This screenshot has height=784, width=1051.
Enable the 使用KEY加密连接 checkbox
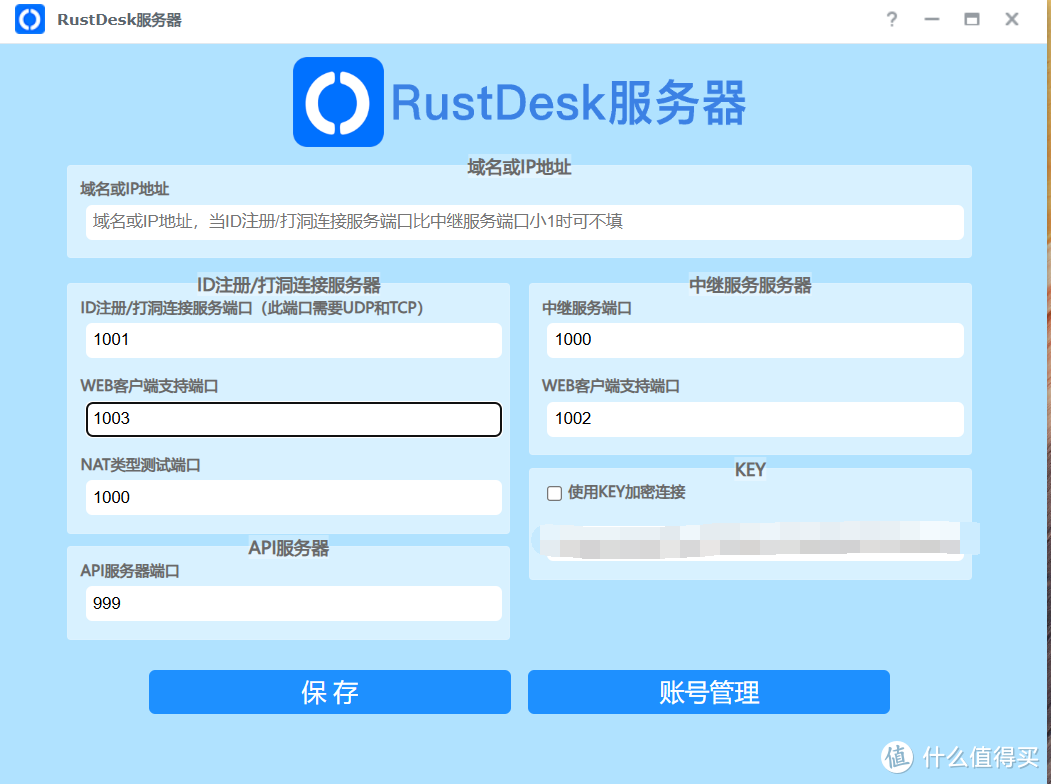pos(554,493)
